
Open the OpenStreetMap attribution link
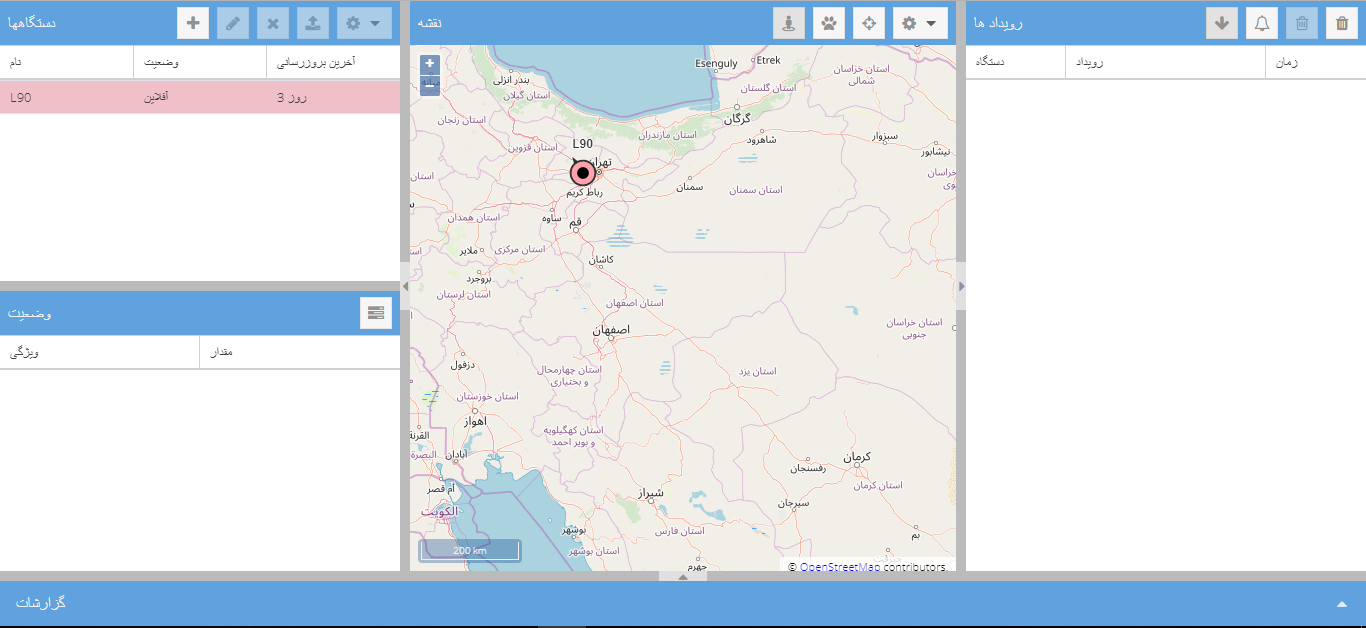pyautogui.click(x=840, y=567)
